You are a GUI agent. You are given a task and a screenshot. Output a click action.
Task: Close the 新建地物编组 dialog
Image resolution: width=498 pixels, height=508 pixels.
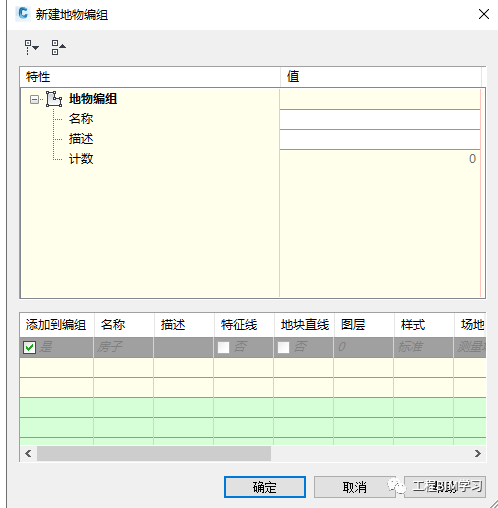(x=484, y=14)
